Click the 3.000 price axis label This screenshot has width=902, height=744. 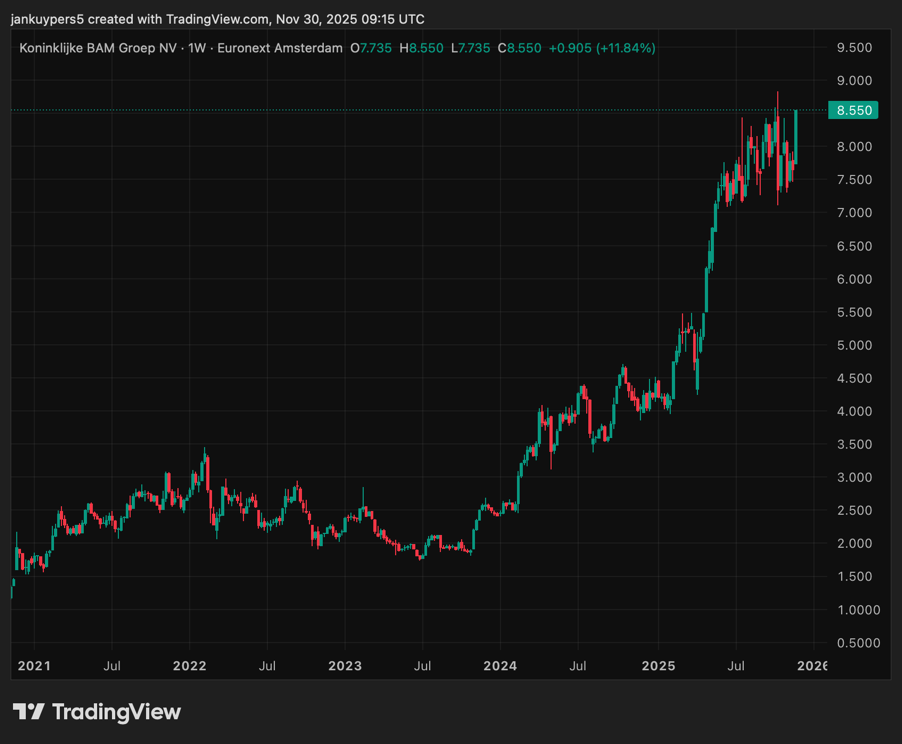[854, 478]
